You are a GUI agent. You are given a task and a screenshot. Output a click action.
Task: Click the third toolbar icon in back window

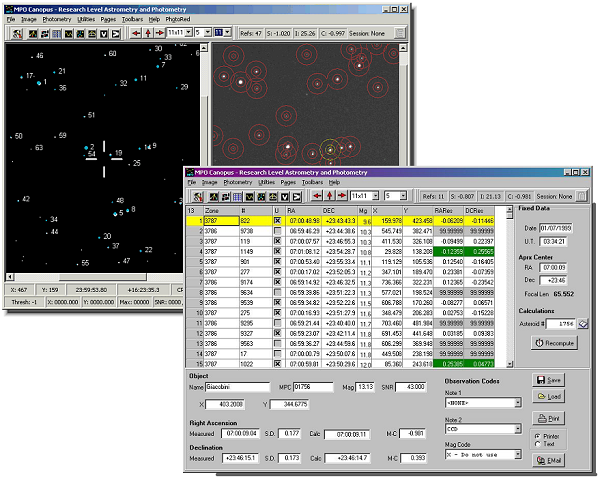[45, 34]
